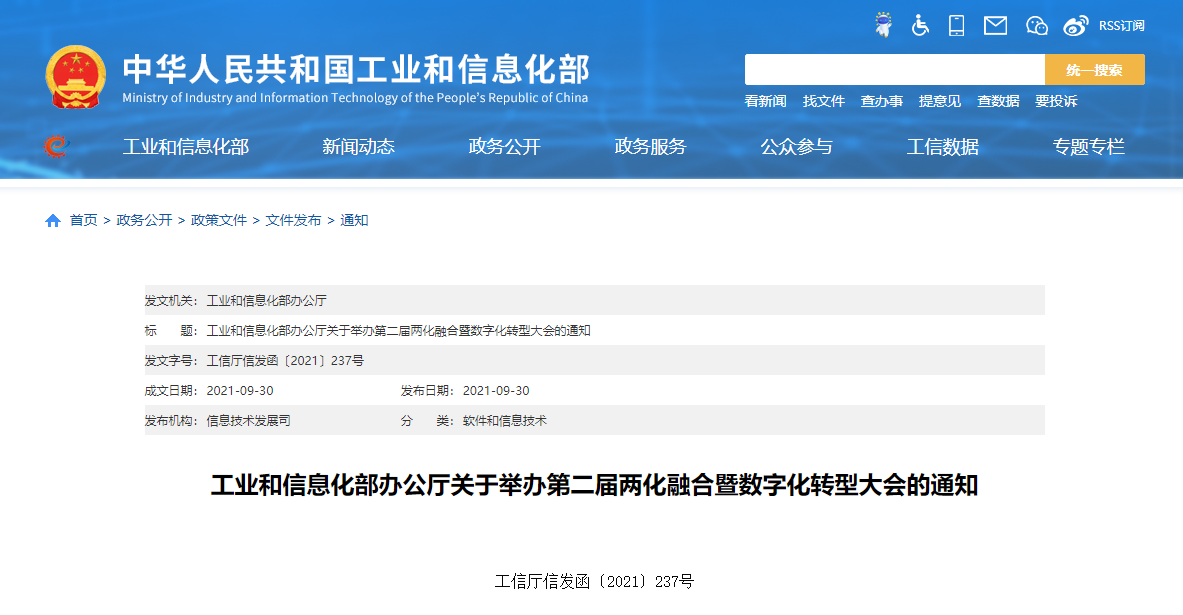Click the mobile phone version icon
The image size is (1183, 615).
(x=957, y=25)
